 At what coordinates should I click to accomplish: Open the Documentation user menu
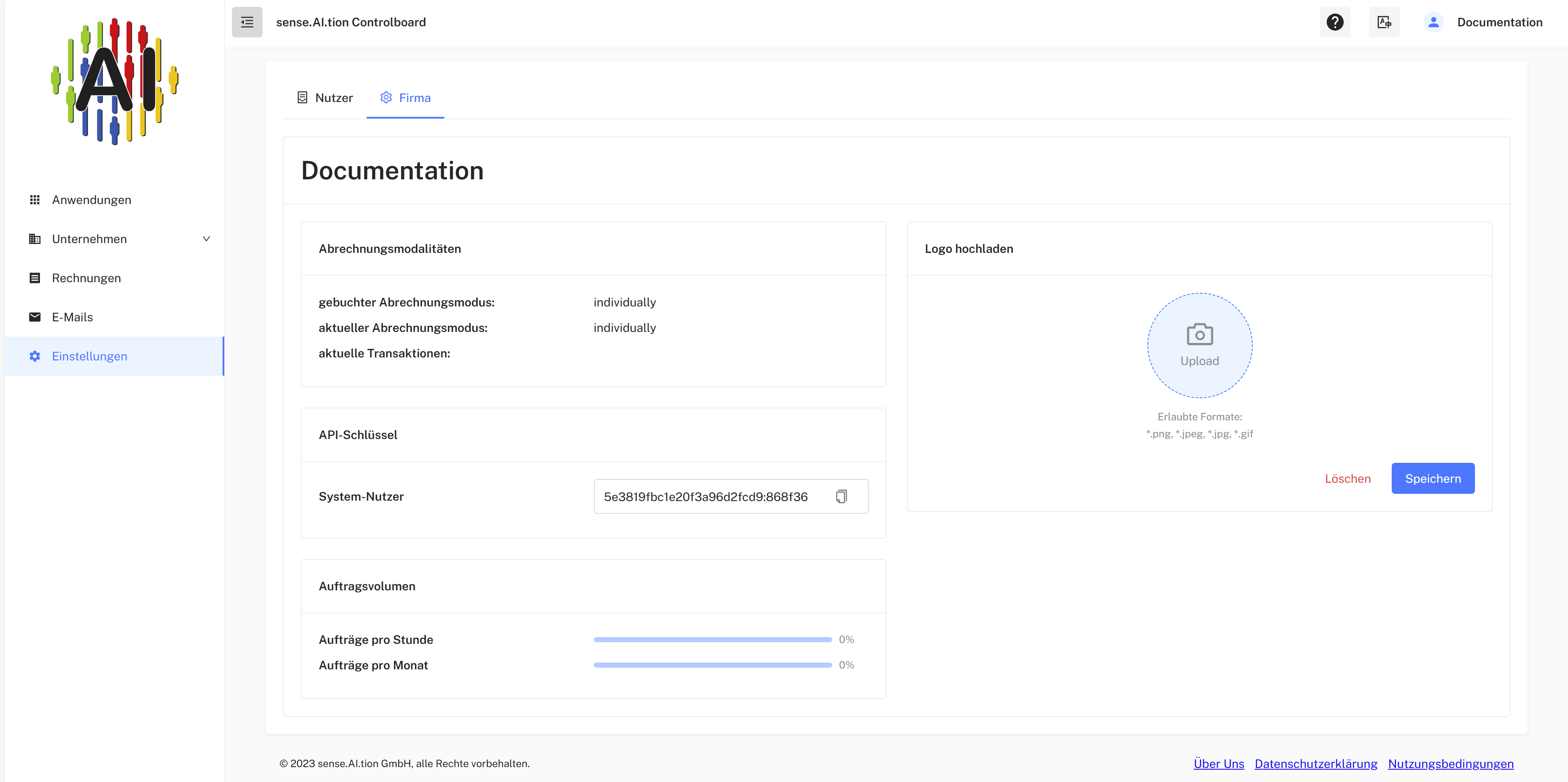click(x=1499, y=23)
